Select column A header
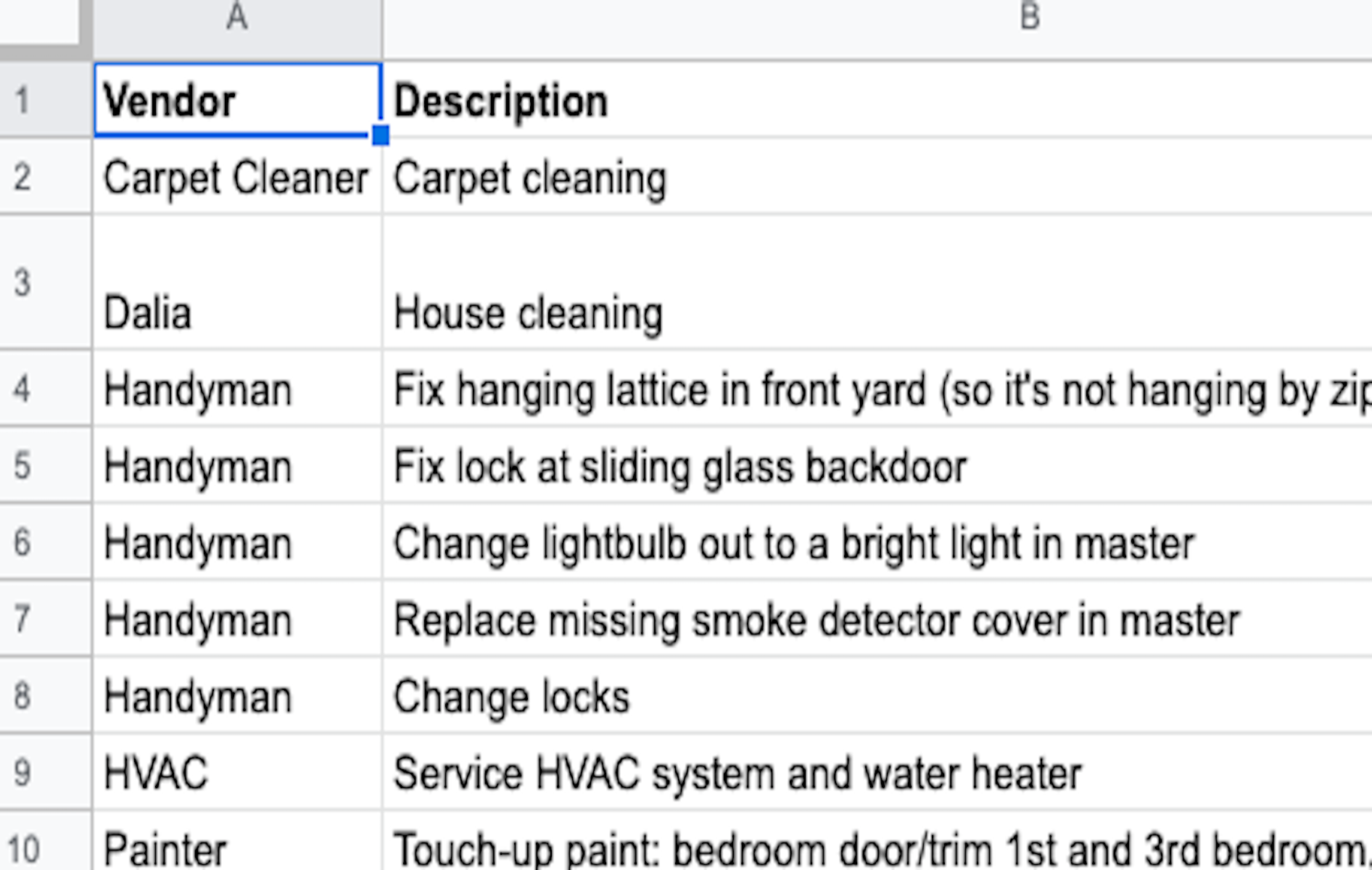 [x=237, y=29]
